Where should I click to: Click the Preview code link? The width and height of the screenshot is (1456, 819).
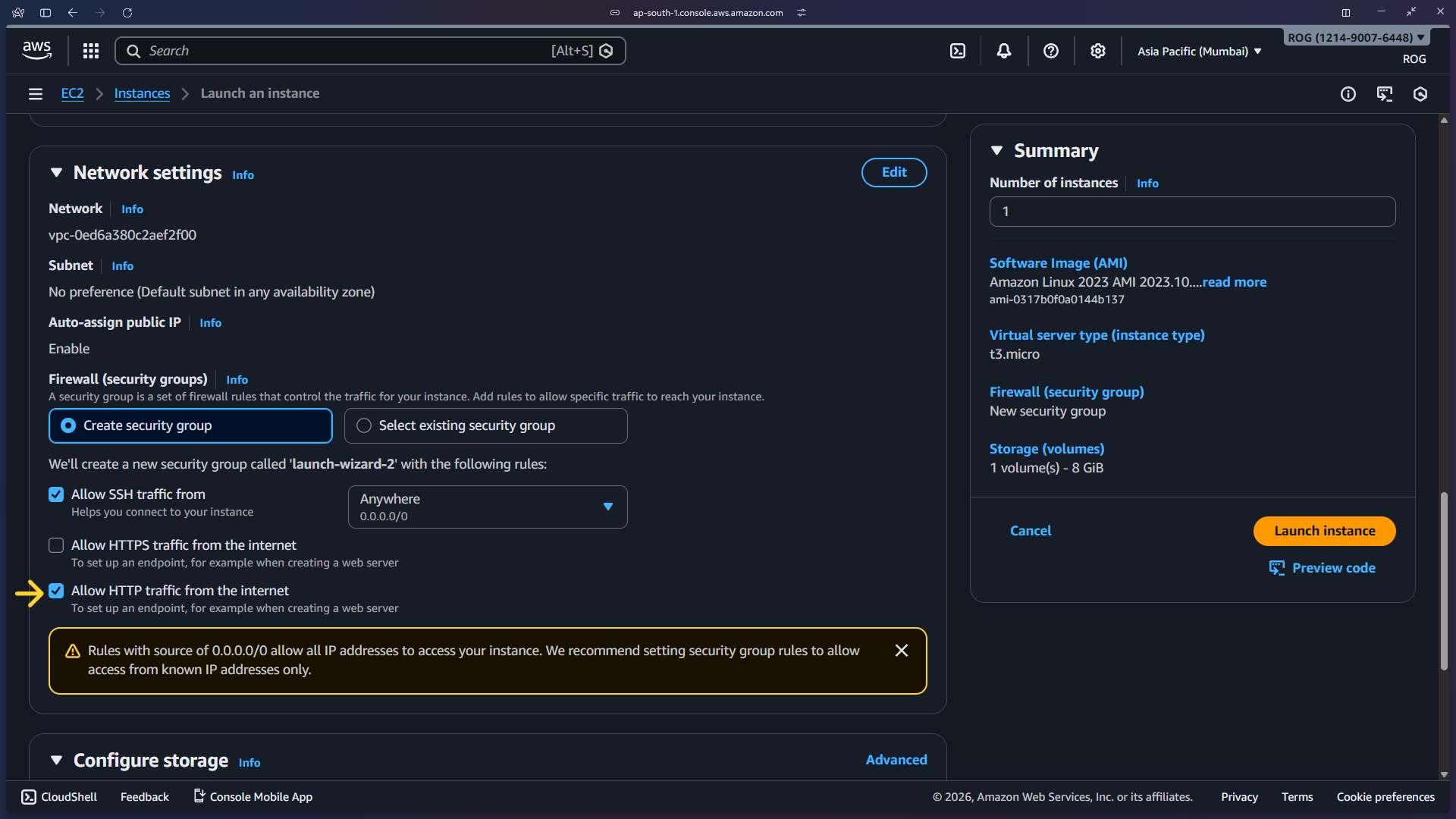point(1332,567)
